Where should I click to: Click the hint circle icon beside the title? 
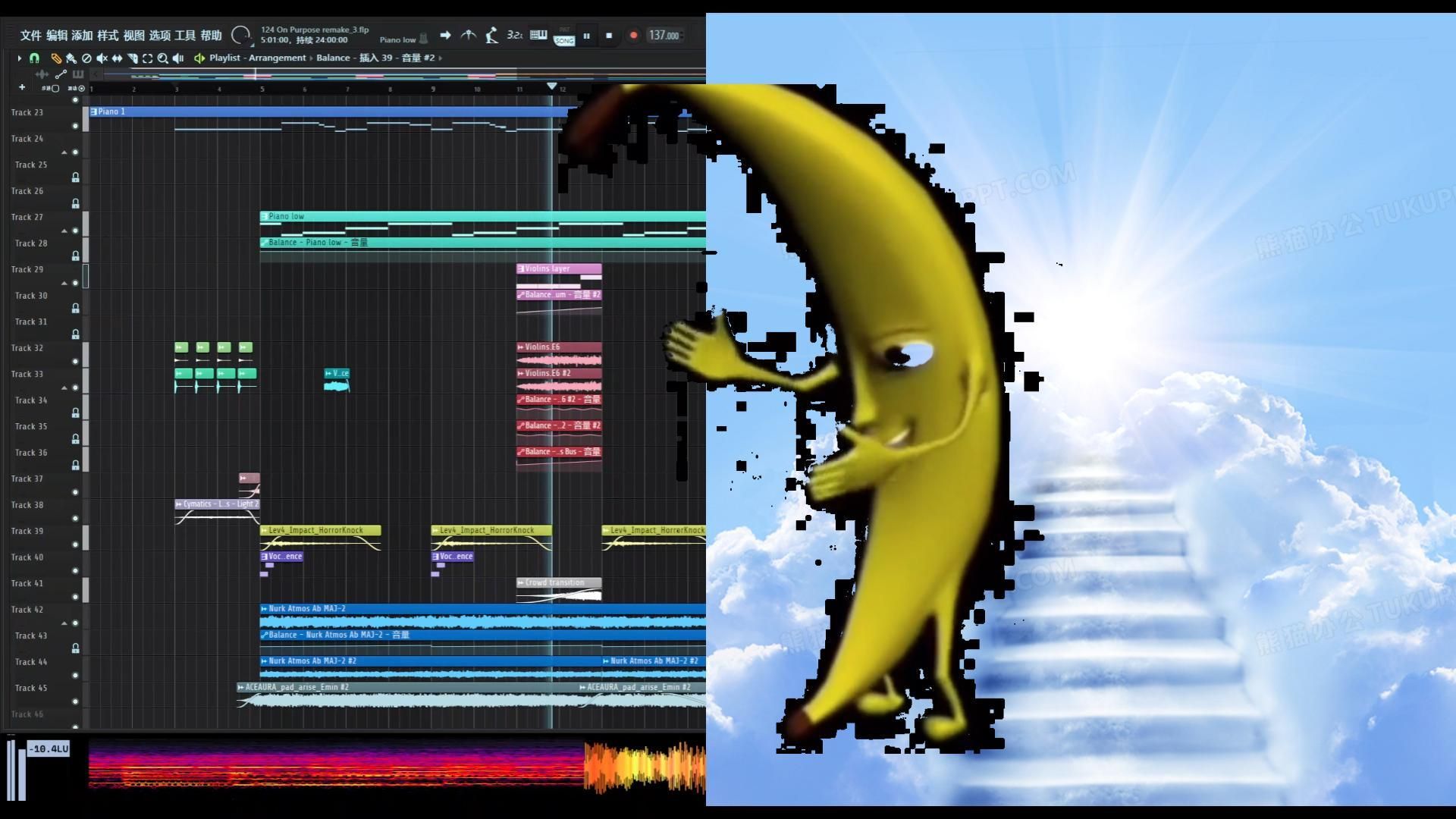pos(240,35)
